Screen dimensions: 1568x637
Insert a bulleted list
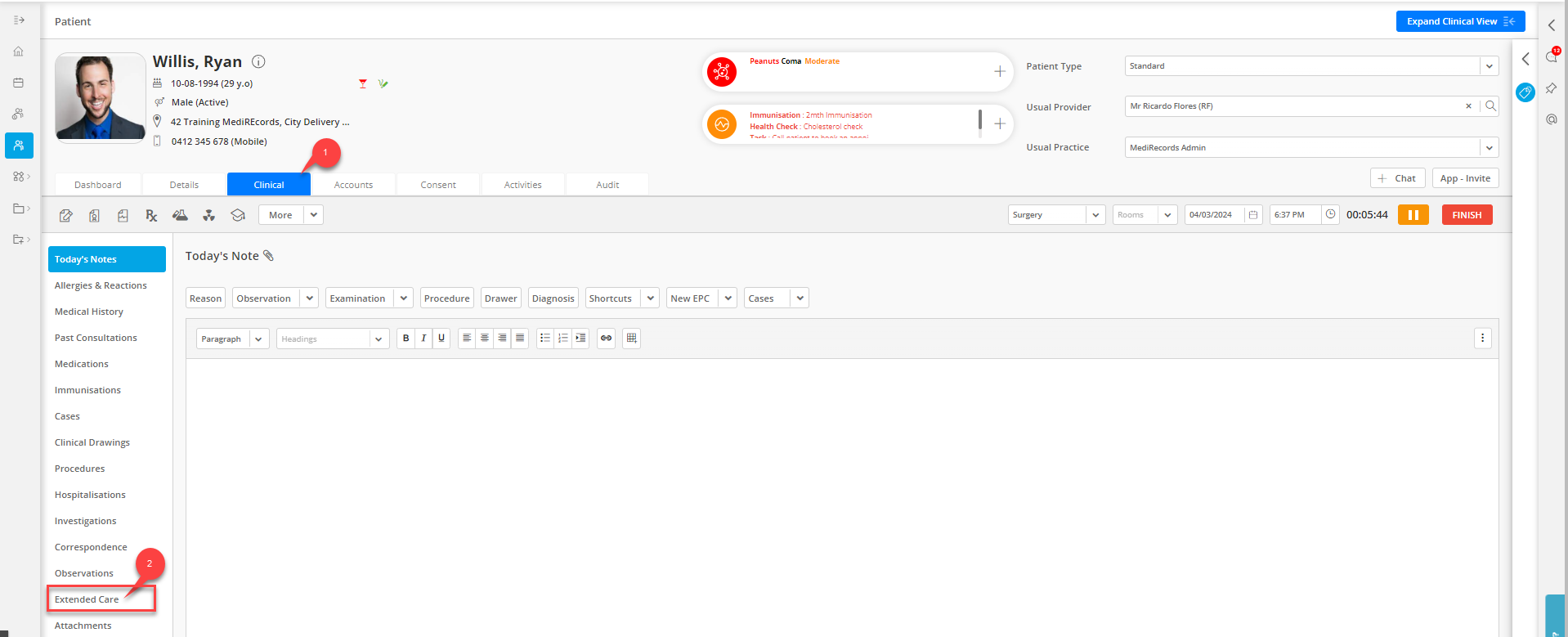point(545,339)
